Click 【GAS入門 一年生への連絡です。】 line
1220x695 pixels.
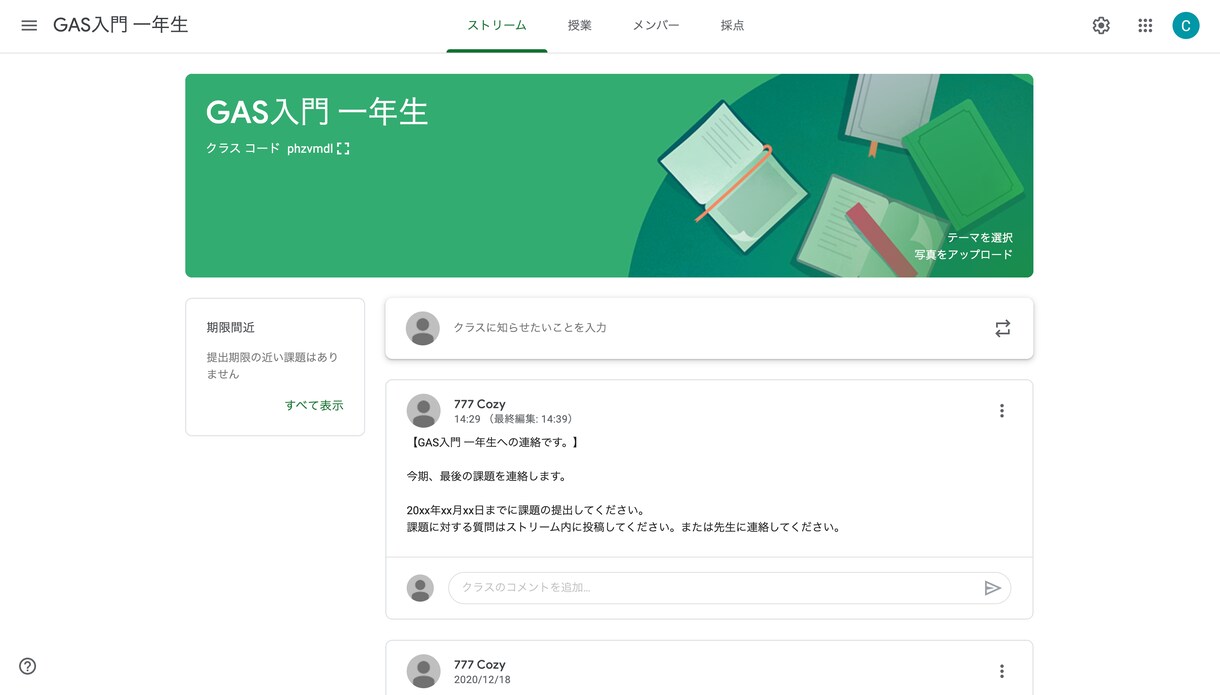(494, 442)
